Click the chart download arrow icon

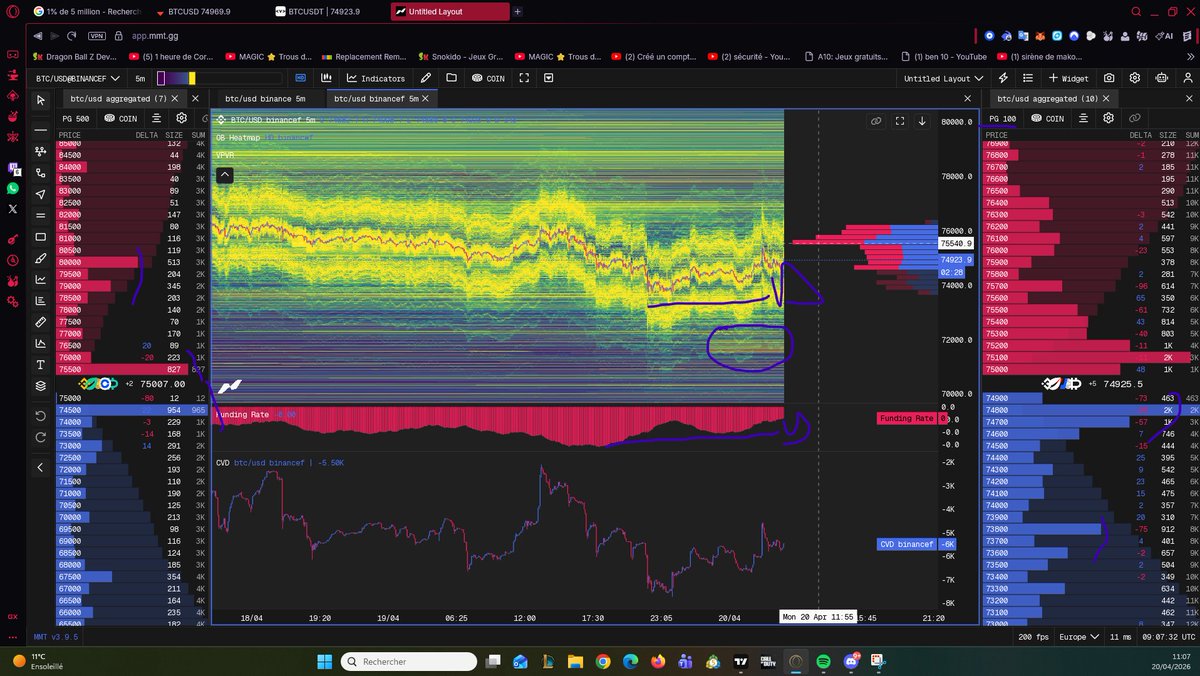[x=922, y=121]
